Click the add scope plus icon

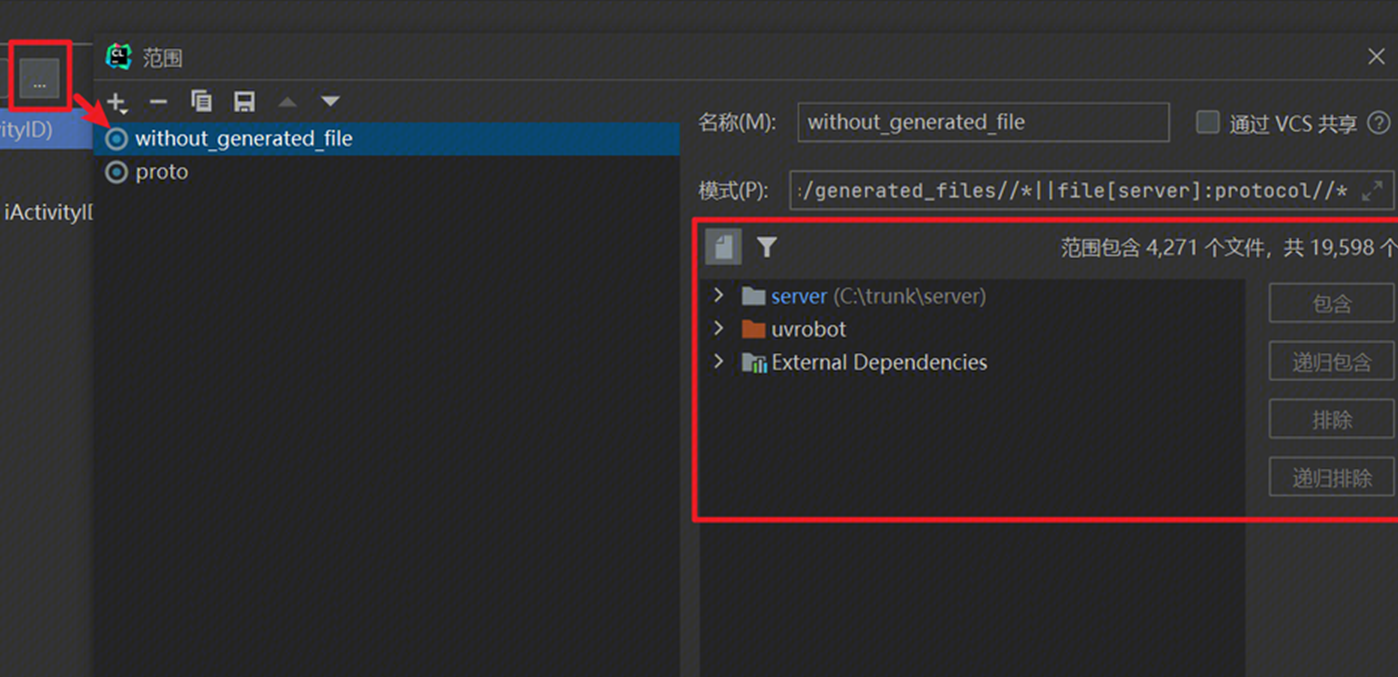click(117, 102)
